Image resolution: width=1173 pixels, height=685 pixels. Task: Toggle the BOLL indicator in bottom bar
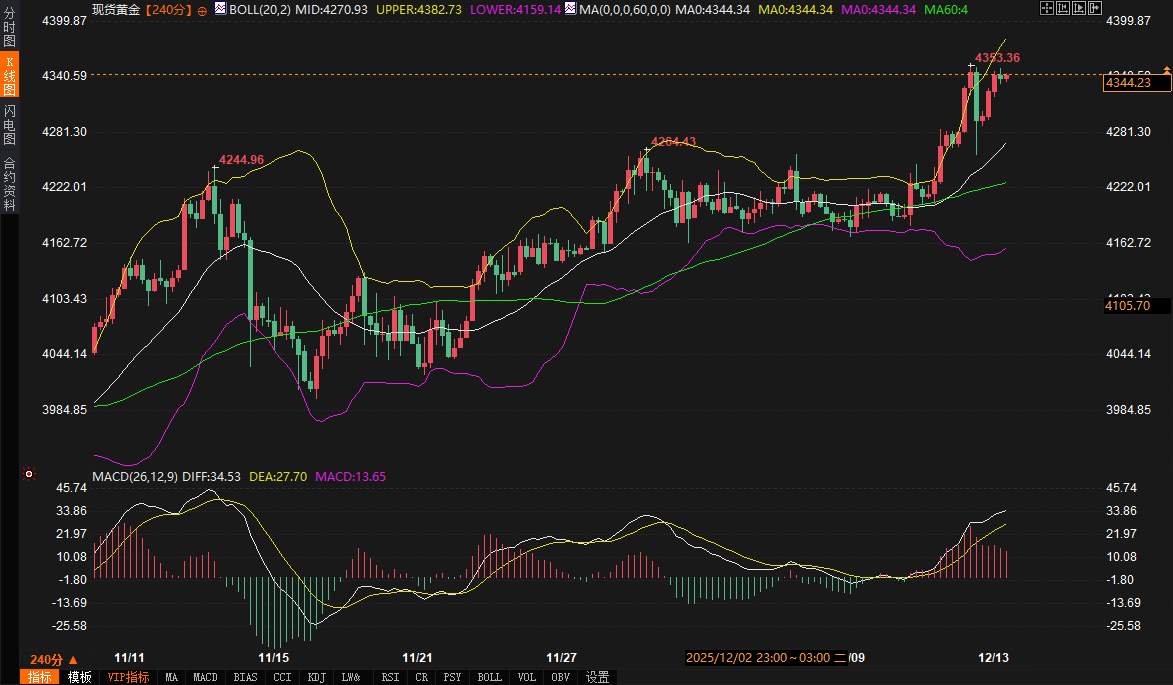pyautogui.click(x=490, y=677)
